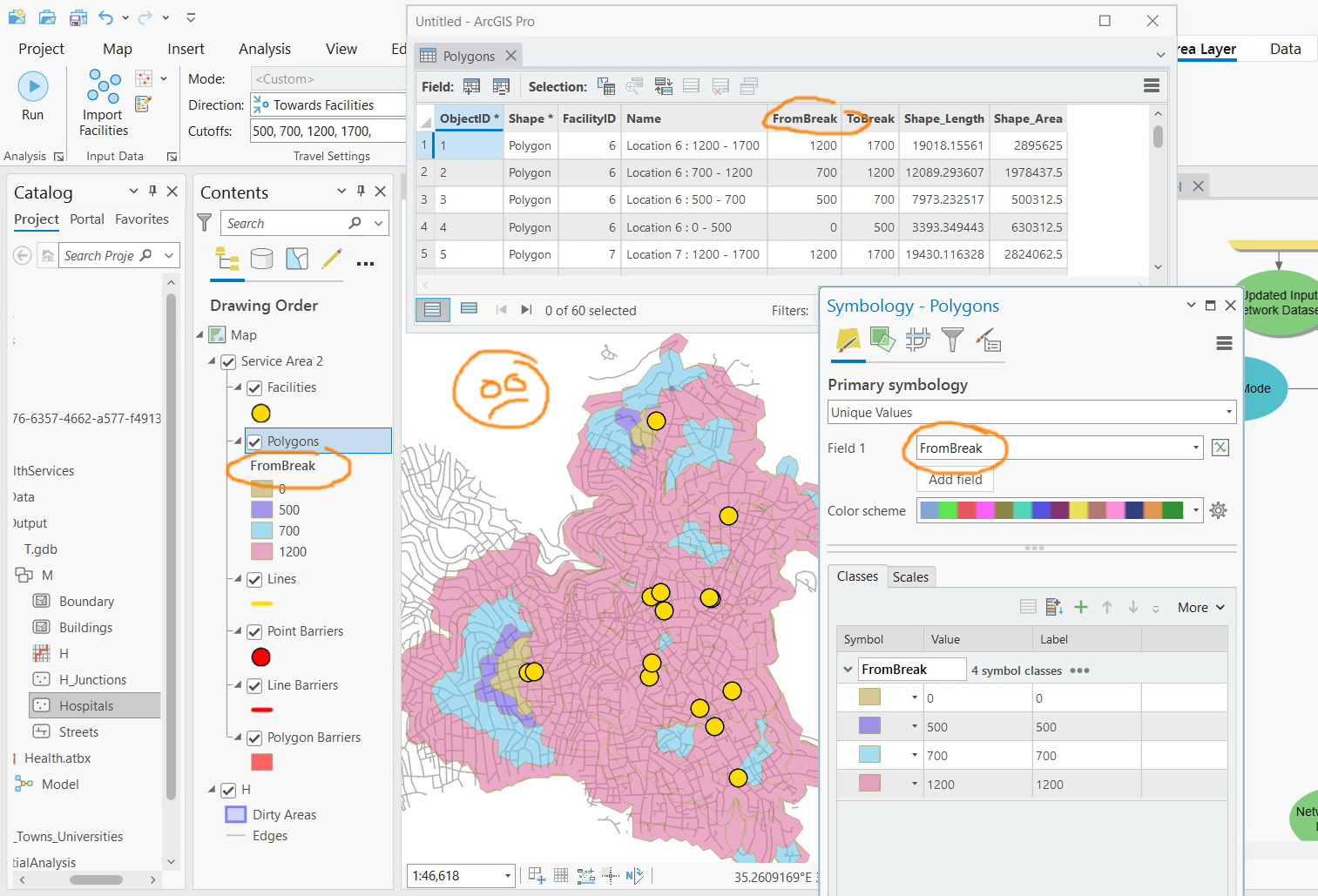1318x896 pixels.
Task: Disable the Polygon Barriers layer
Action: pos(253,738)
